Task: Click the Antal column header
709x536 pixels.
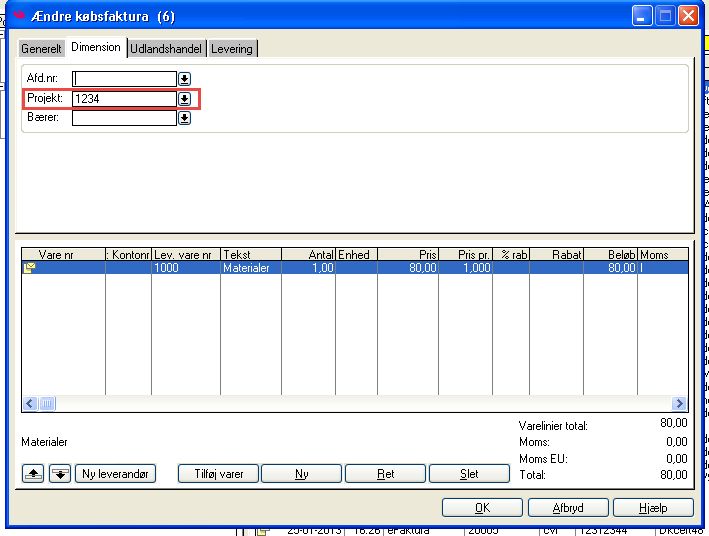Action: tap(308, 255)
